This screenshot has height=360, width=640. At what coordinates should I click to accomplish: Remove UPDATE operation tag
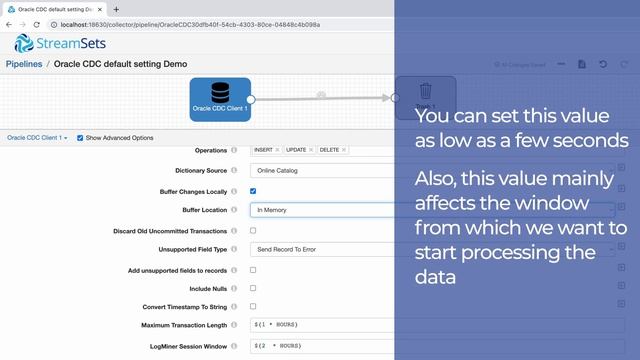coord(311,150)
